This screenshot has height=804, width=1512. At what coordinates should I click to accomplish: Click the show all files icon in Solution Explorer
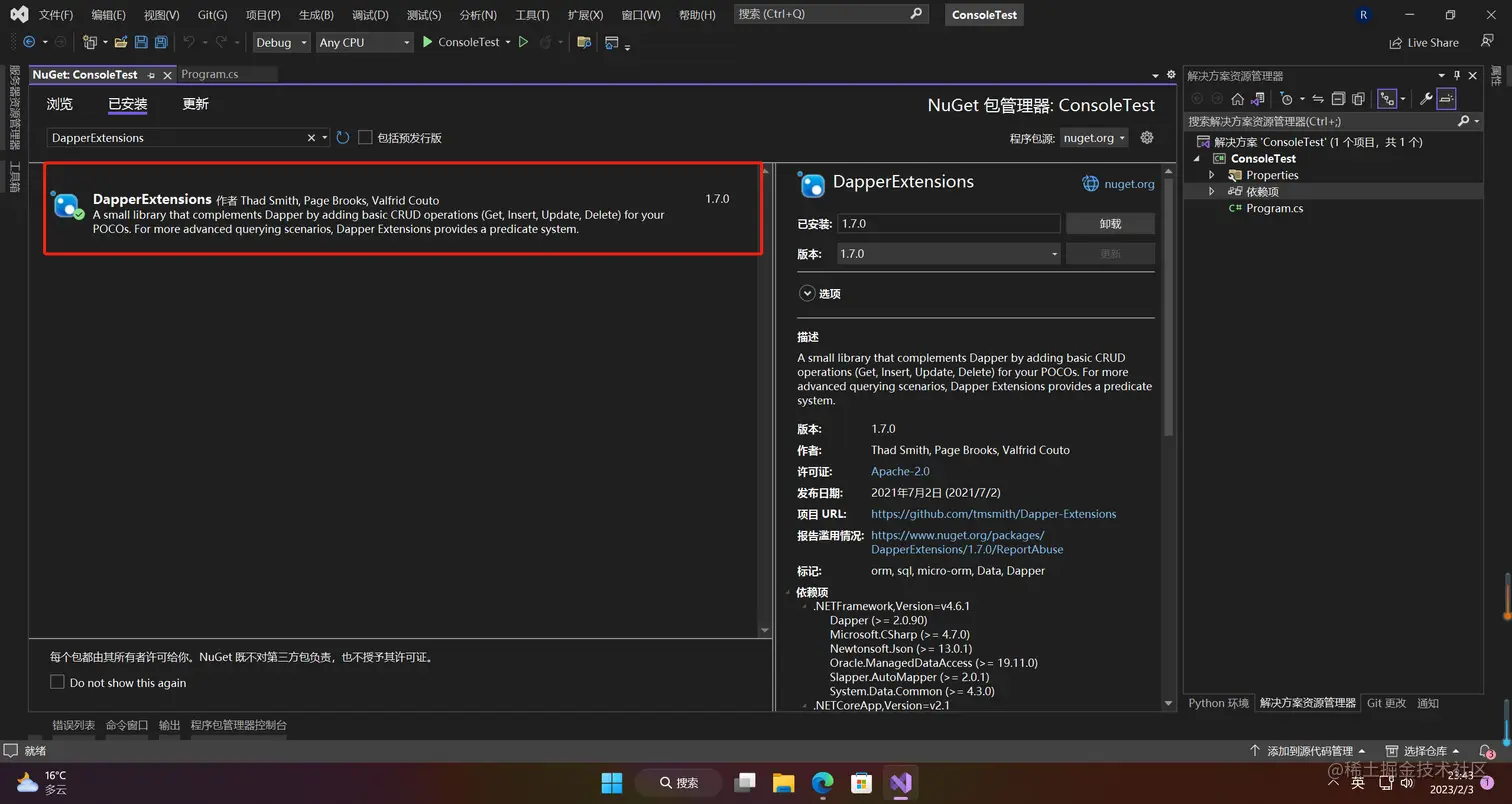tap(1358, 98)
